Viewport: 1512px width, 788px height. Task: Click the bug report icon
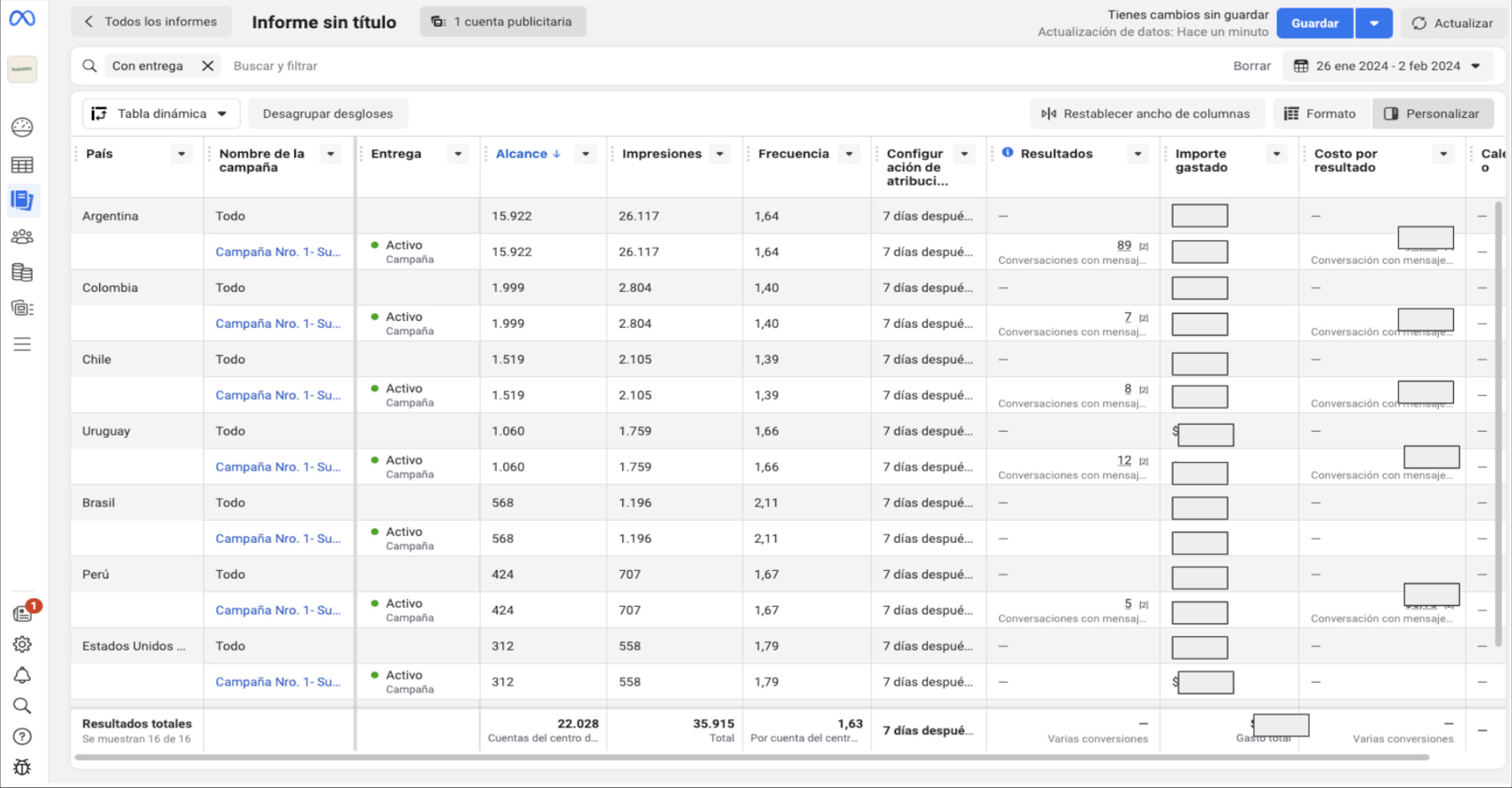(x=22, y=767)
